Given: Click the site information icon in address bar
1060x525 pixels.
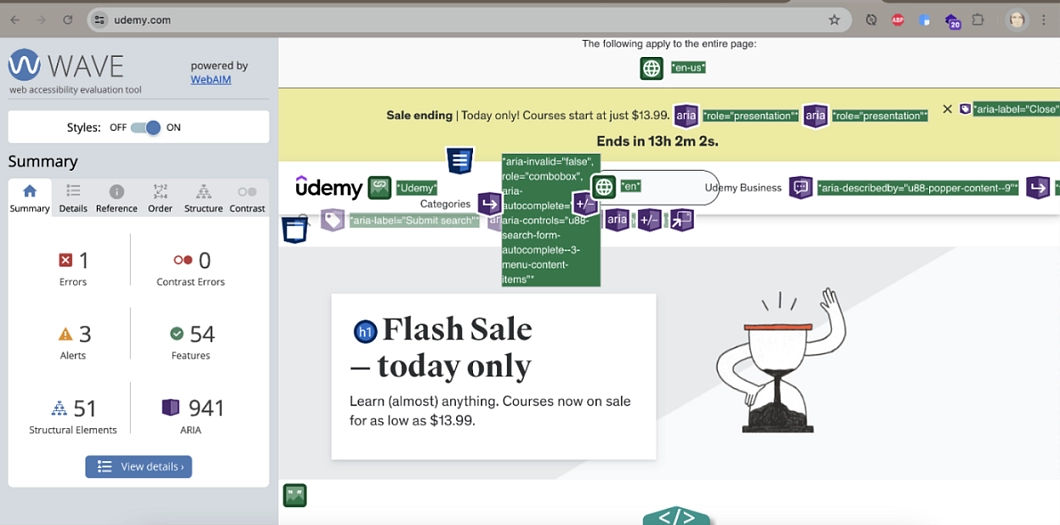Looking at the screenshot, I should point(100,20).
